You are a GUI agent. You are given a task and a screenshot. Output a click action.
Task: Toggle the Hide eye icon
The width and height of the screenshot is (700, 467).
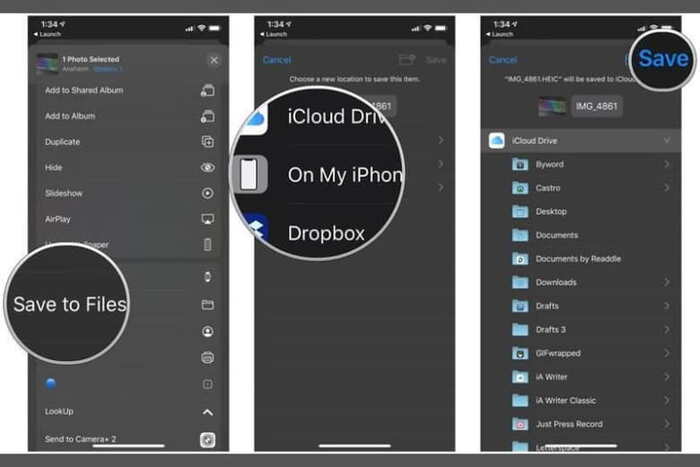[208, 167]
